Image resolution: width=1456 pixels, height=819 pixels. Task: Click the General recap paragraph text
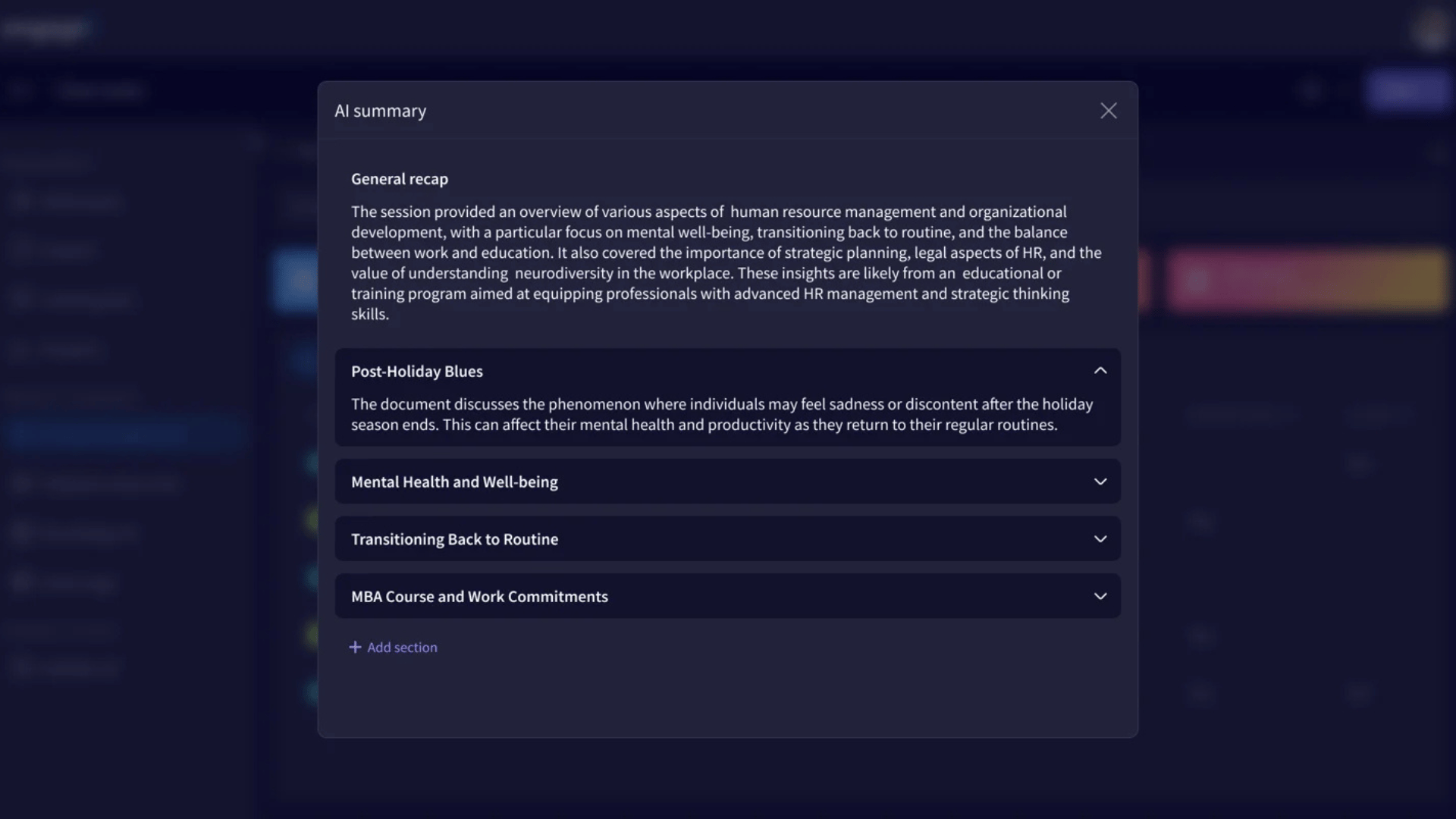(x=720, y=262)
